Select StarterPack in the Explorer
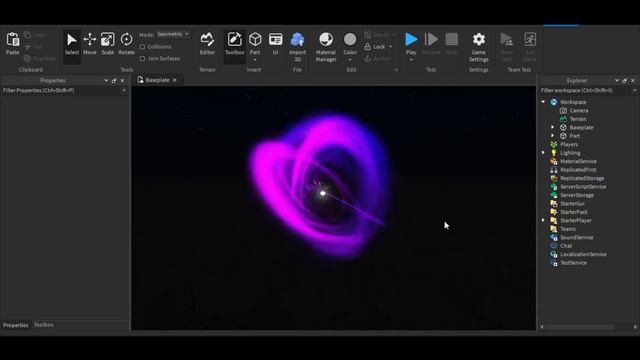The width and height of the screenshot is (640, 360). pyautogui.click(x=574, y=212)
